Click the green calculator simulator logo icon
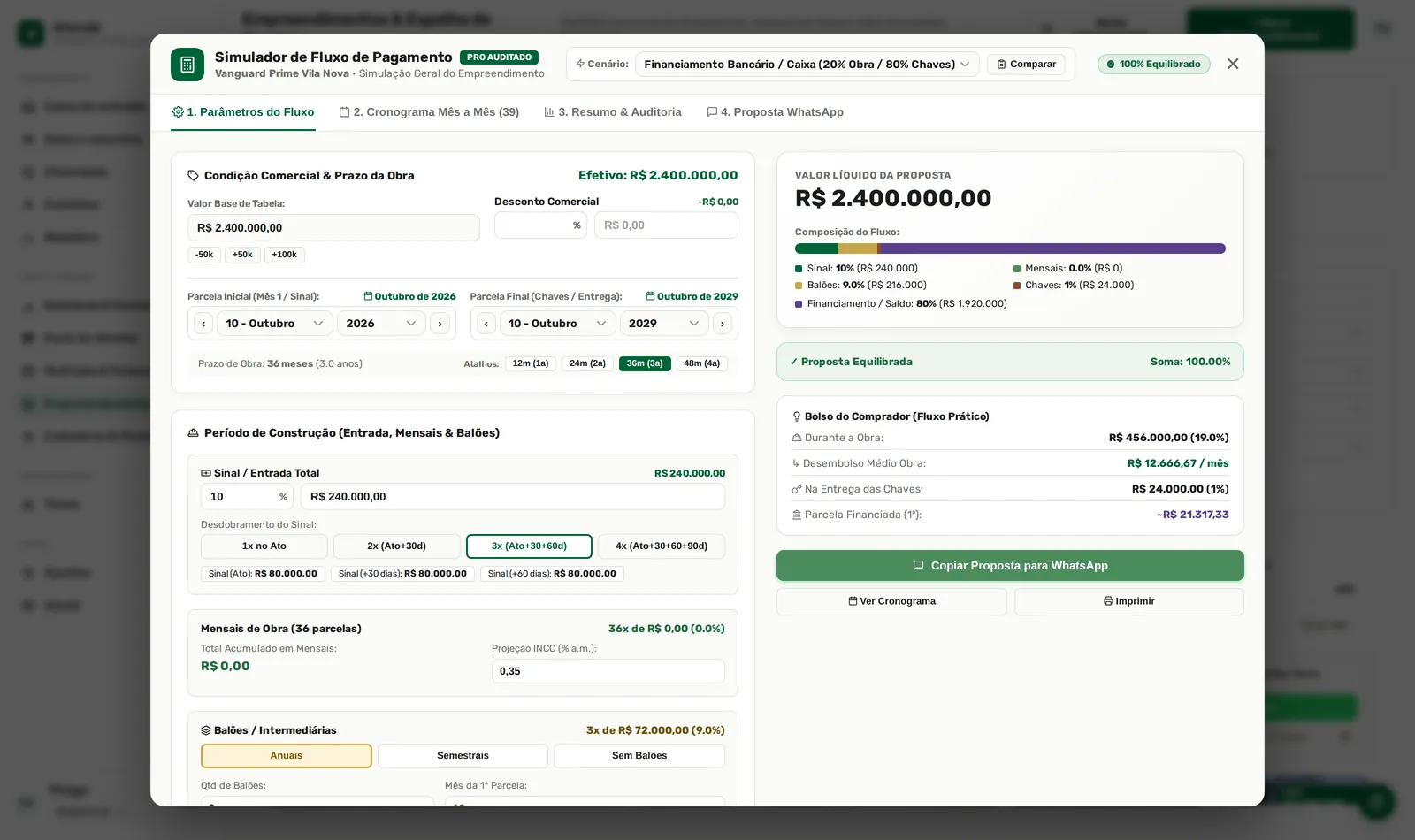Screen dimensions: 1415x840 tap(187, 65)
